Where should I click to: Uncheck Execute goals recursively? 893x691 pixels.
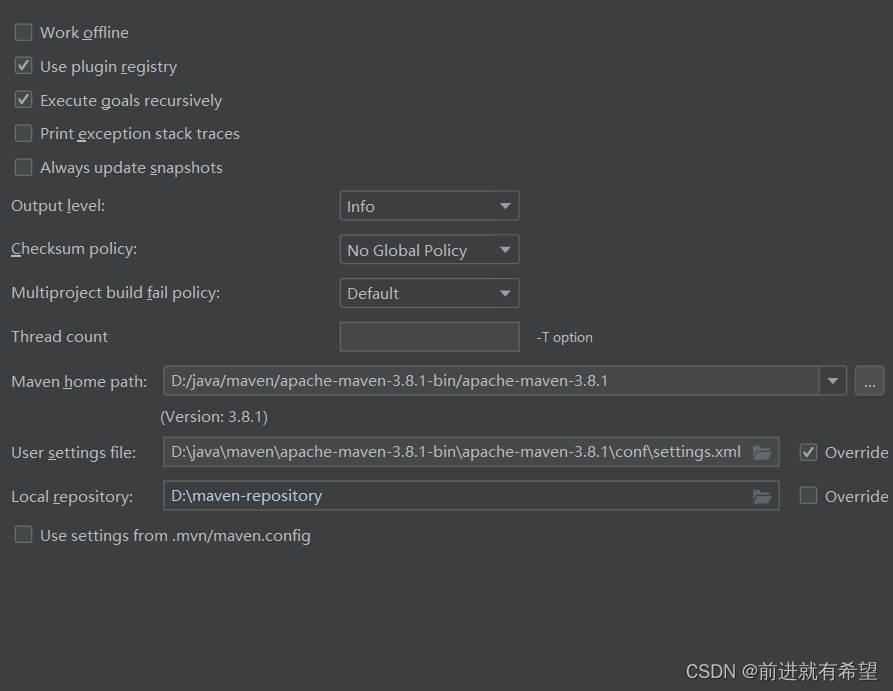pyautogui.click(x=23, y=100)
